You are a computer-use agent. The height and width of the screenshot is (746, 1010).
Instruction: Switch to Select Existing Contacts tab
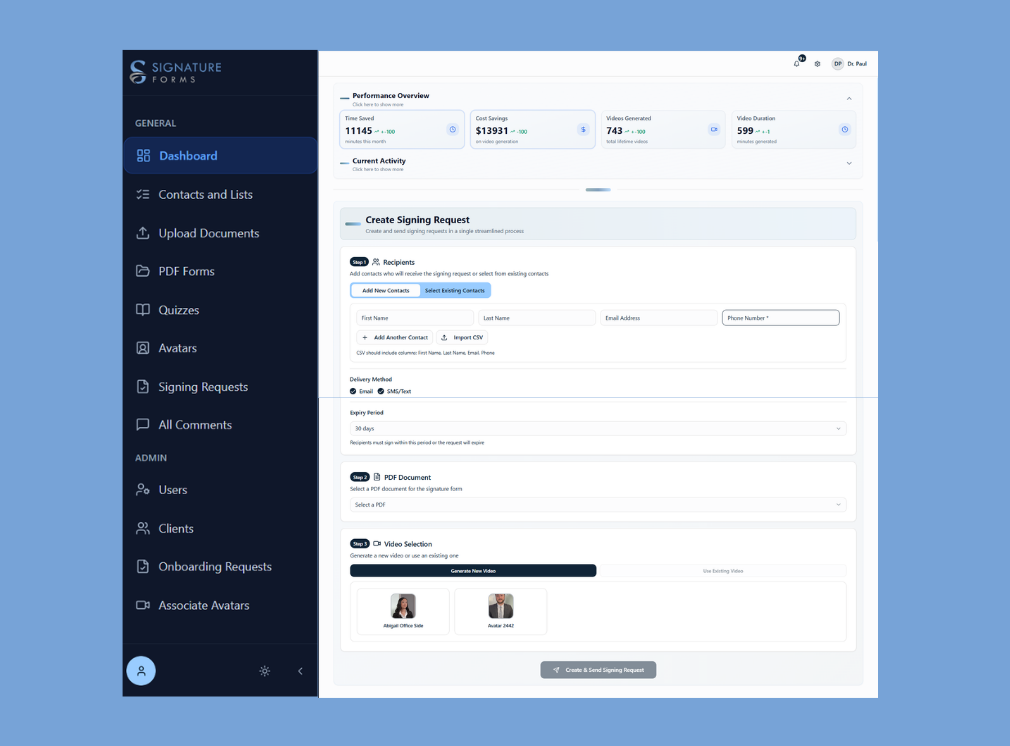(x=456, y=290)
